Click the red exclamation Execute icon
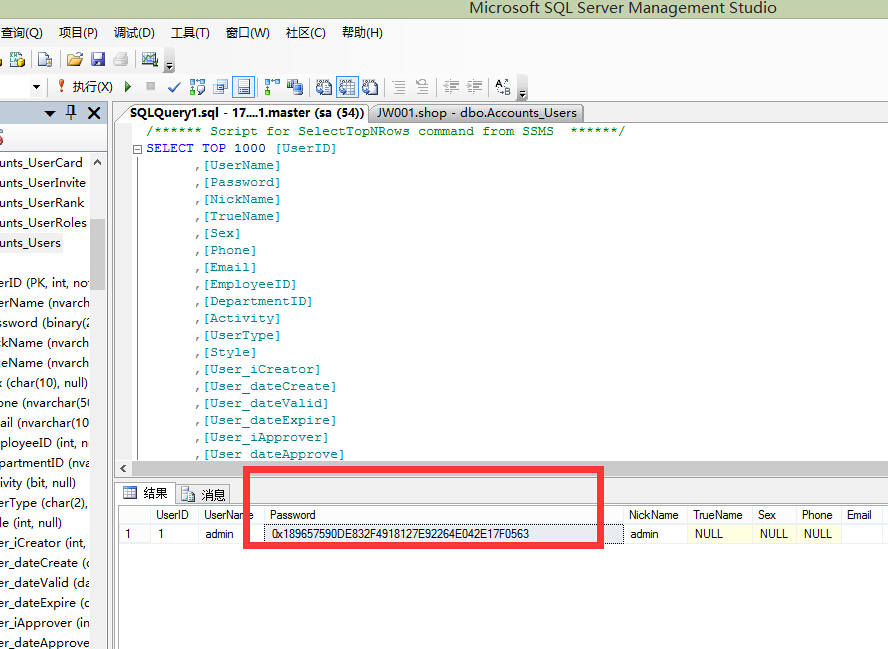The image size is (888, 649). 61,86
